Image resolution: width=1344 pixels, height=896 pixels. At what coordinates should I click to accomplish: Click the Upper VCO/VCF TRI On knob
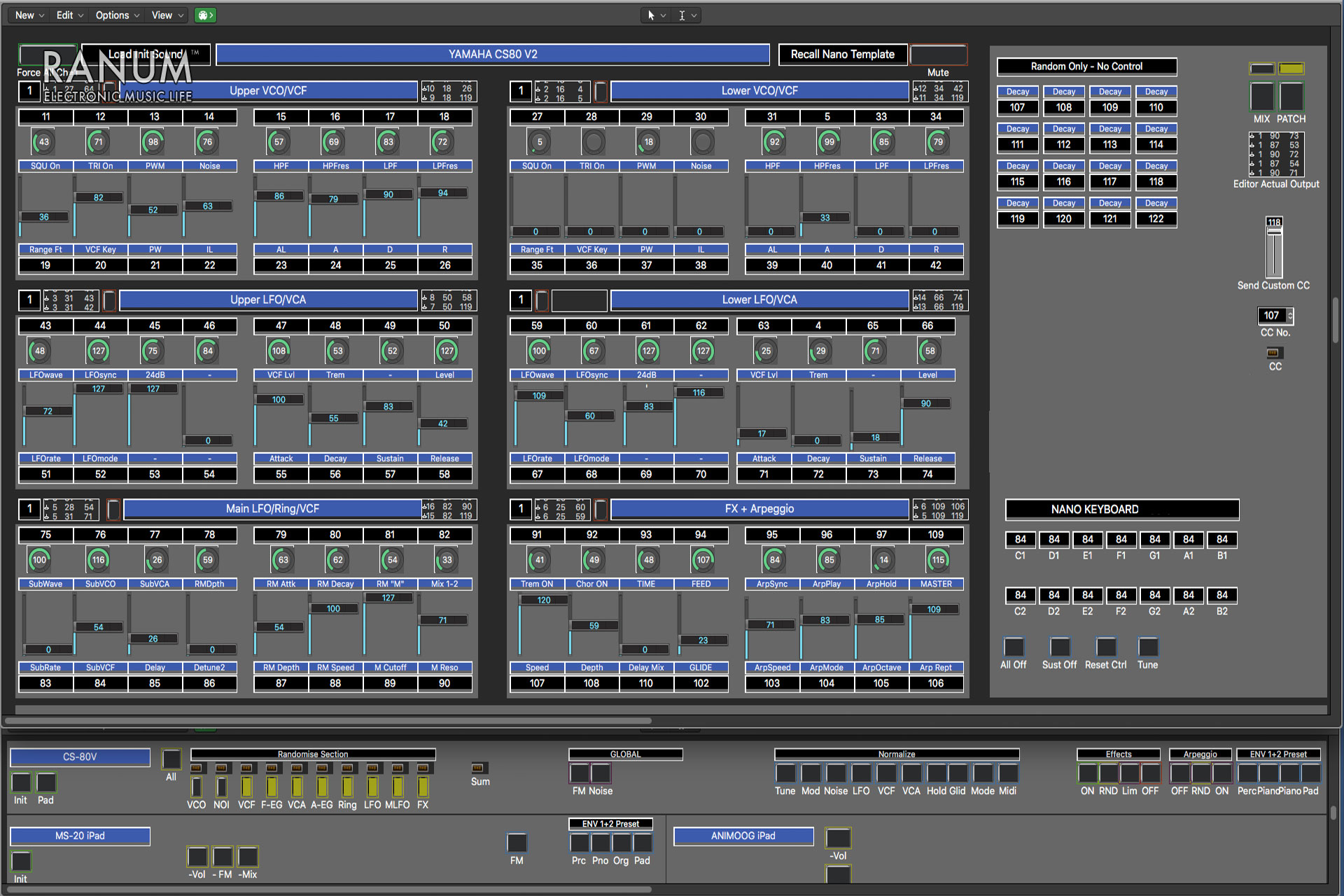tap(99, 142)
